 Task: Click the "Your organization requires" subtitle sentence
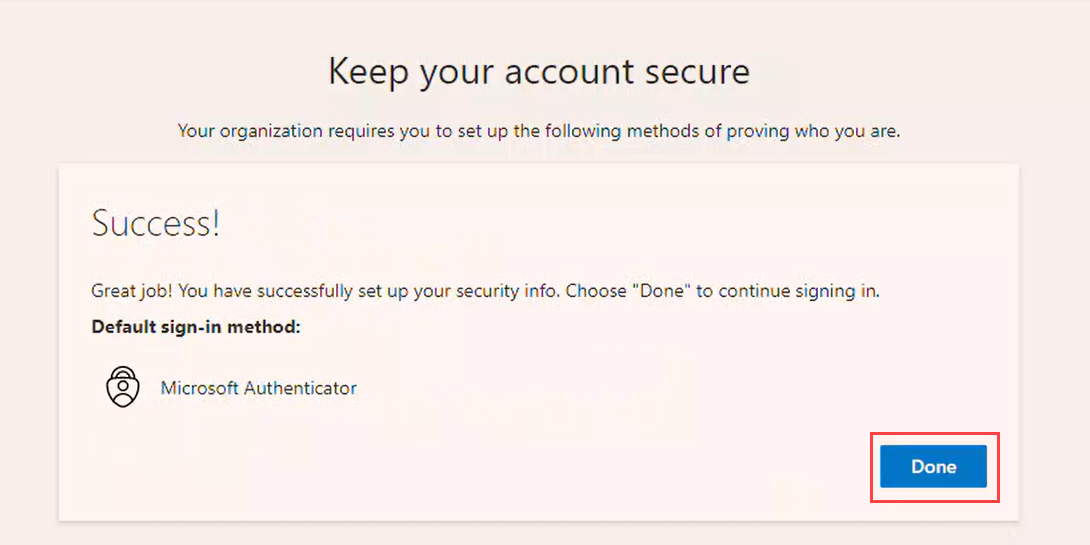539,131
